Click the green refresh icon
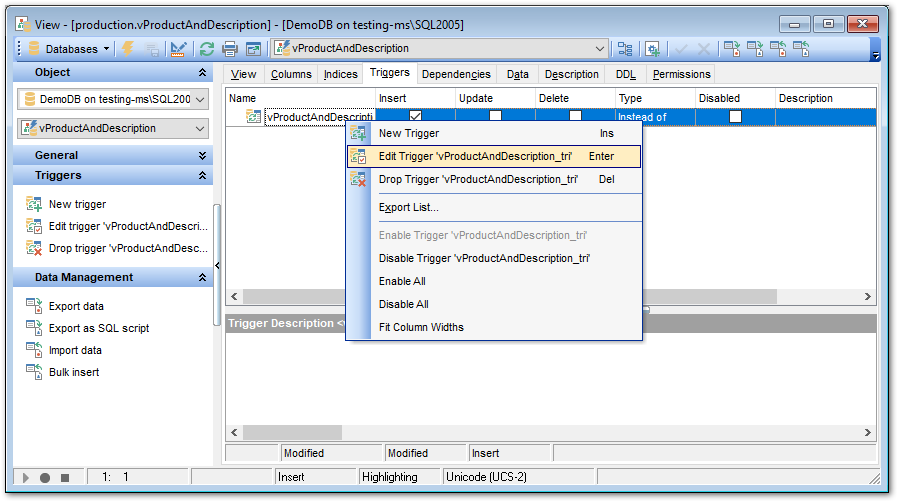 (x=207, y=49)
